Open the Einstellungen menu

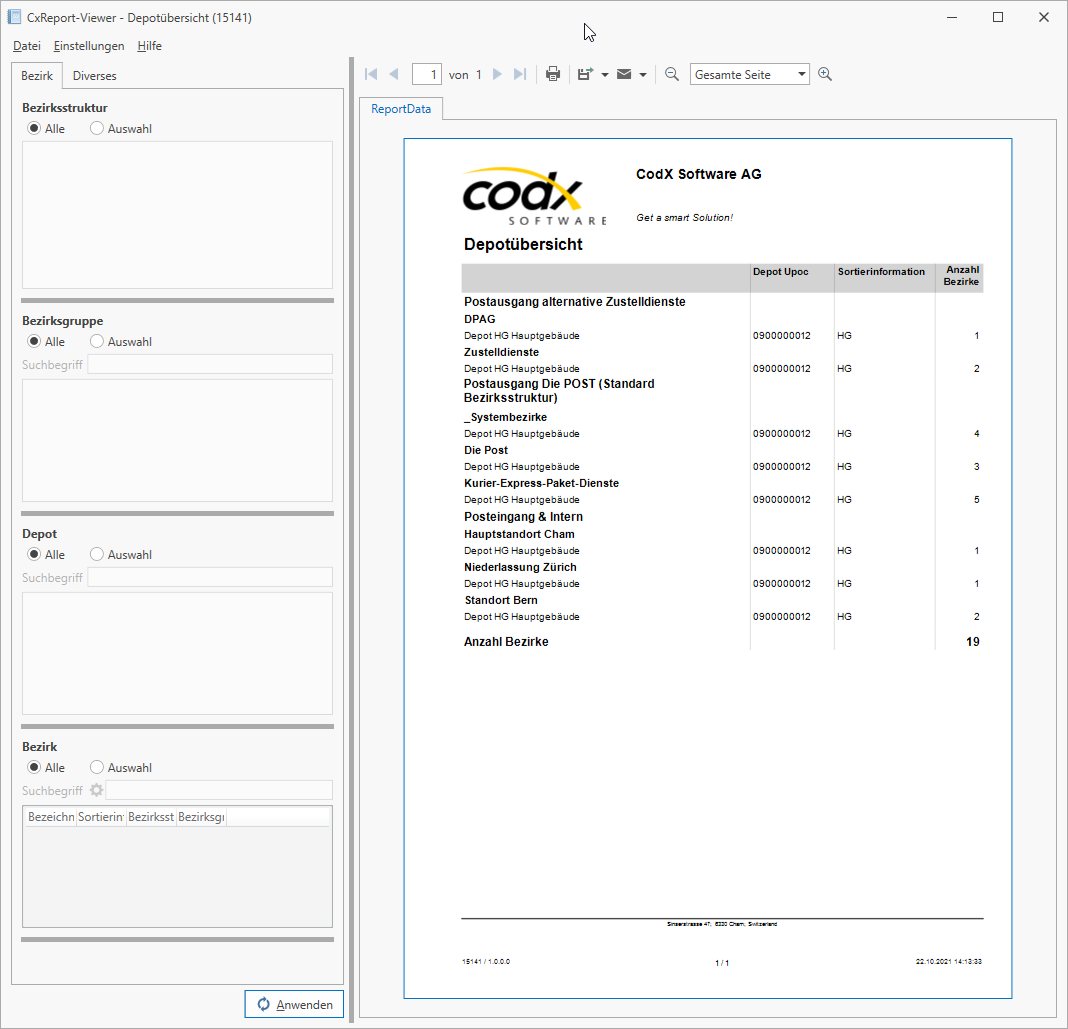coord(89,46)
